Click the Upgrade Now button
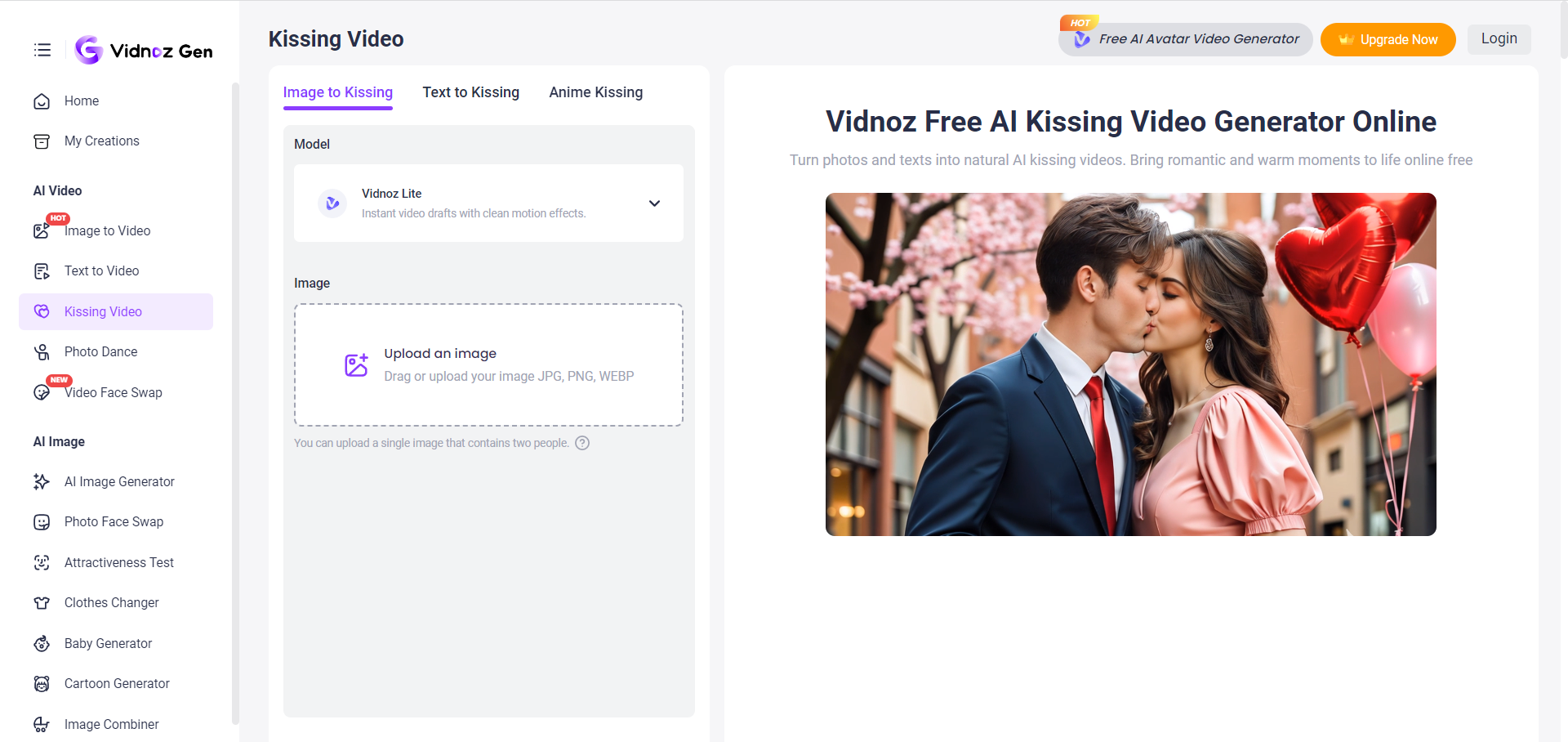This screenshot has height=742, width=1568. [x=1388, y=39]
